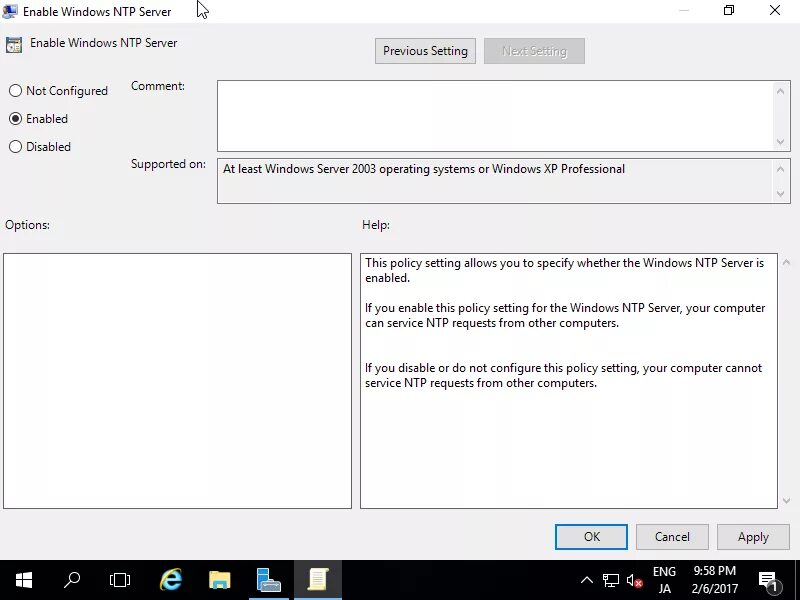The height and width of the screenshot is (600, 800).
Task: Go to the Previous Setting
Action: (x=425, y=51)
